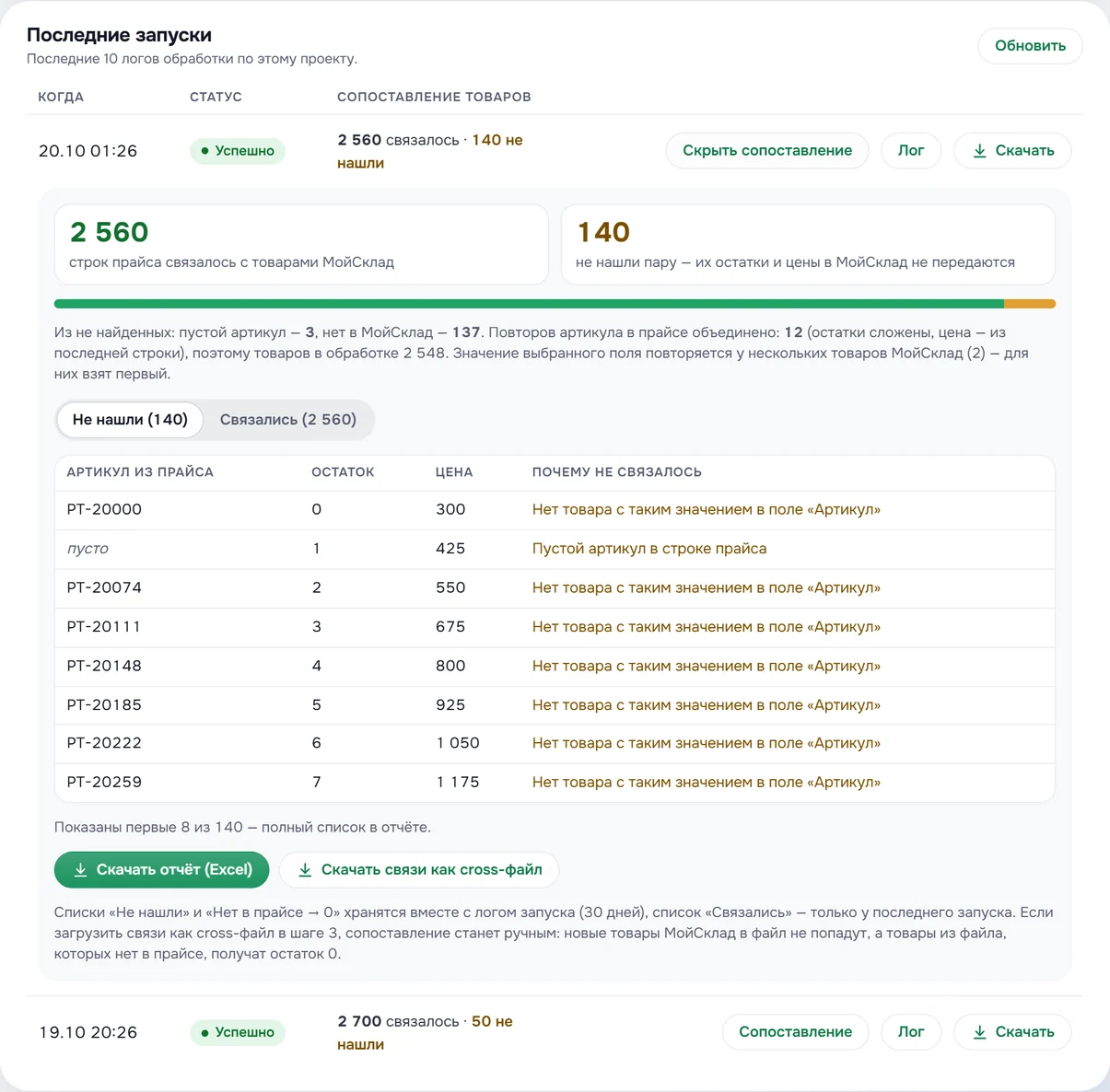1110x1092 pixels.
Task: Click the orange unmatched progress segment
Action: coord(1030,304)
